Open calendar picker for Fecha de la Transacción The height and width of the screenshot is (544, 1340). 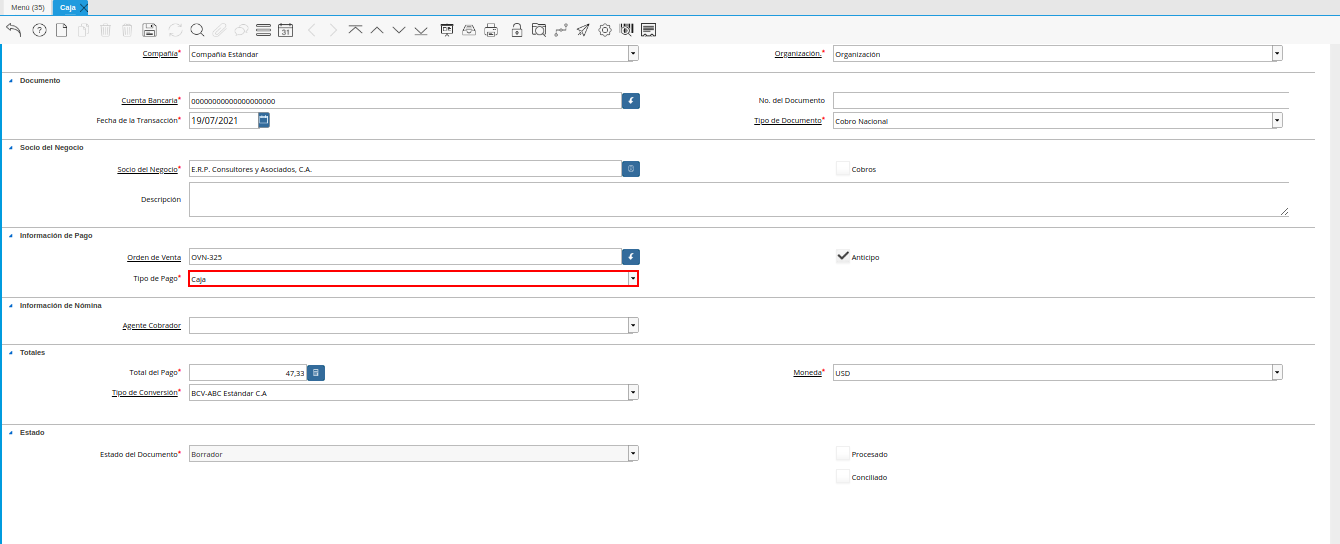(264, 120)
